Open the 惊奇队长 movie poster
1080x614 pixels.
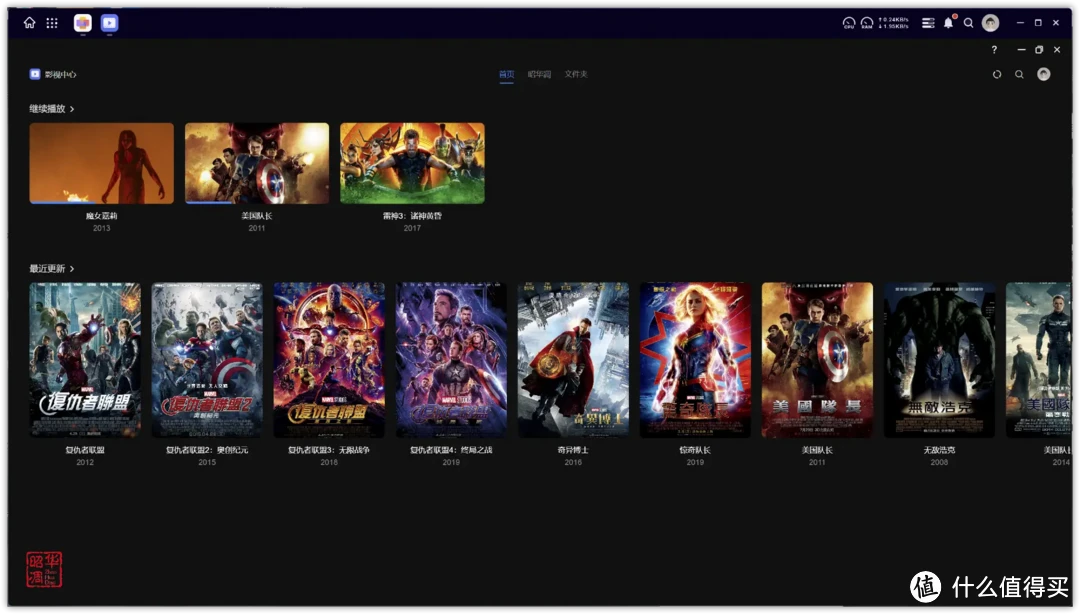click(695, 359)
